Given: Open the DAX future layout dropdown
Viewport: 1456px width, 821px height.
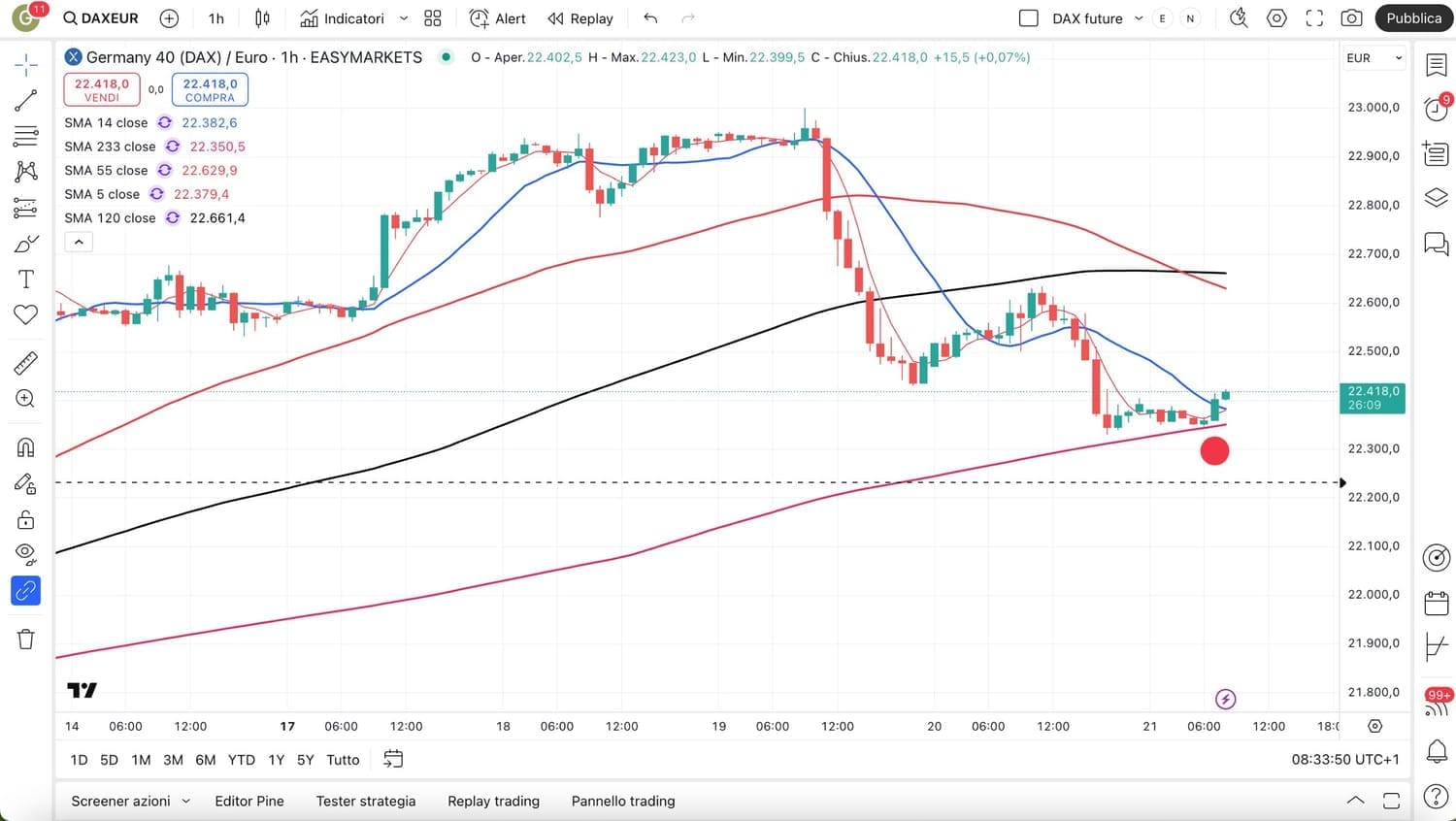Looking at the screenshot, I should coord(1139,18).
